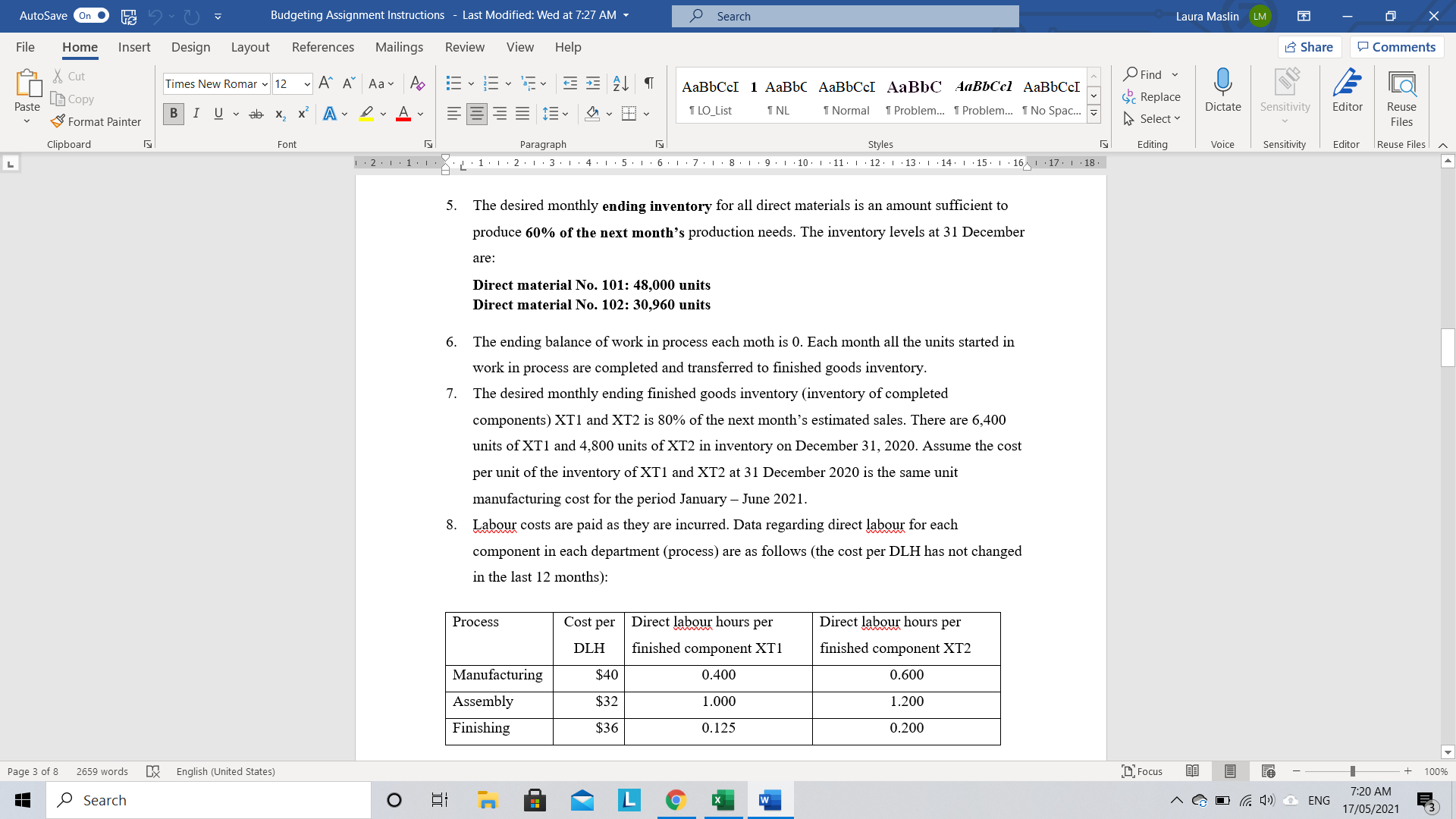Apply italic formatting
The width and height of the screenshot is (1456, 819).
coord(196,113)
